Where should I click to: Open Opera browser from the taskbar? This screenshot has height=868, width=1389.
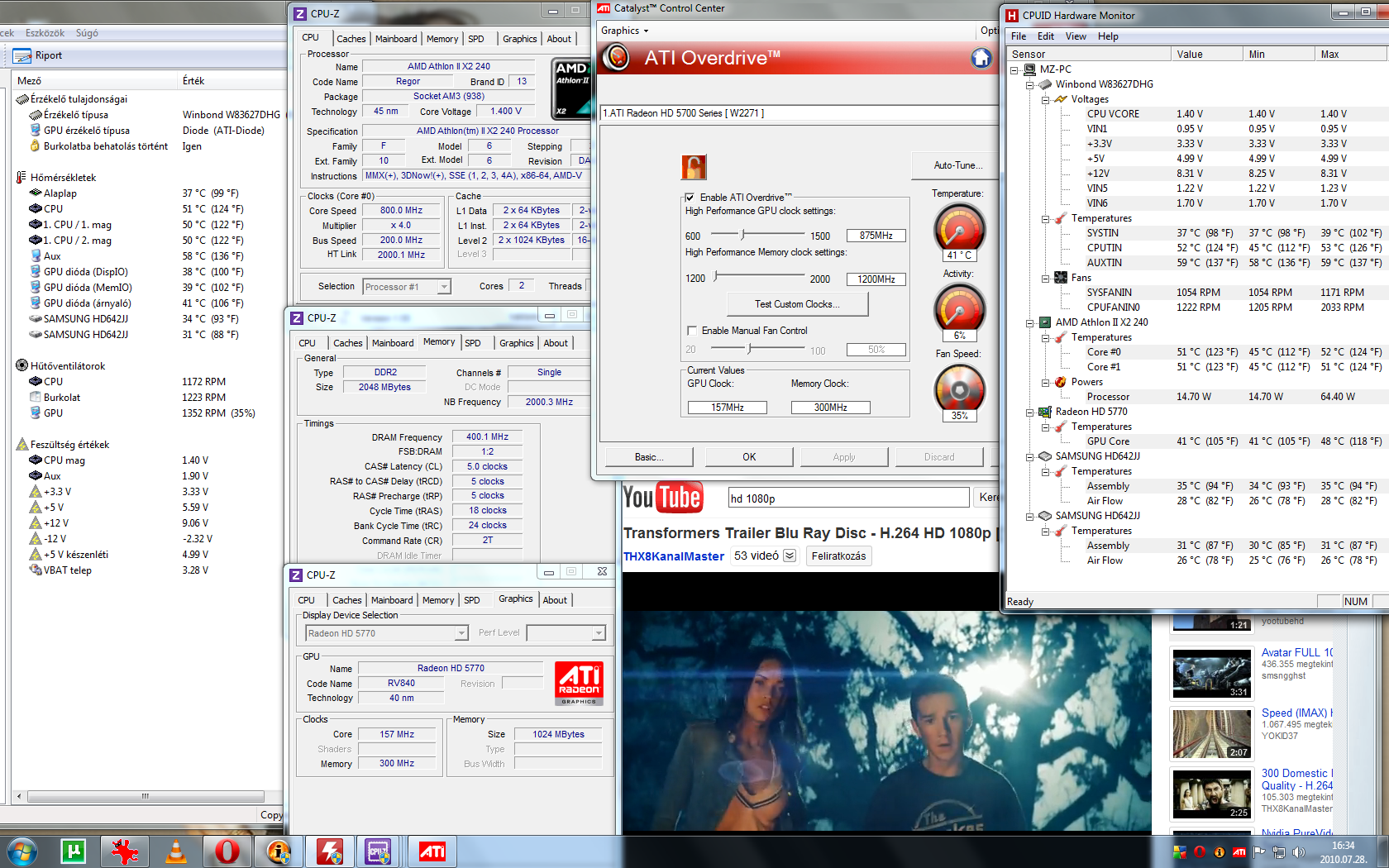click(227, 851)
